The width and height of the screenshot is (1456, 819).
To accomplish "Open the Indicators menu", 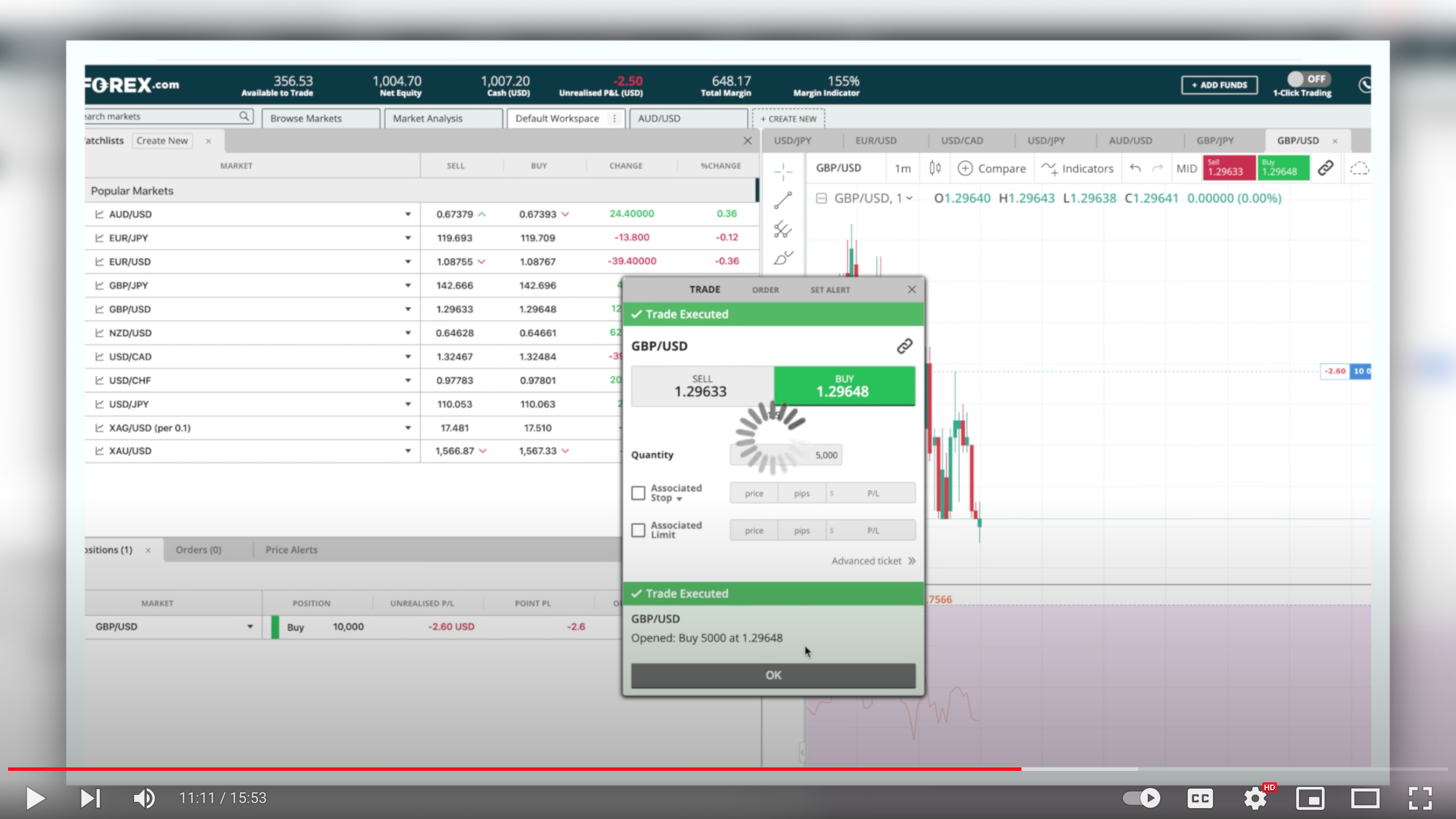I will pyautogui.click(x=1077, y=168).
